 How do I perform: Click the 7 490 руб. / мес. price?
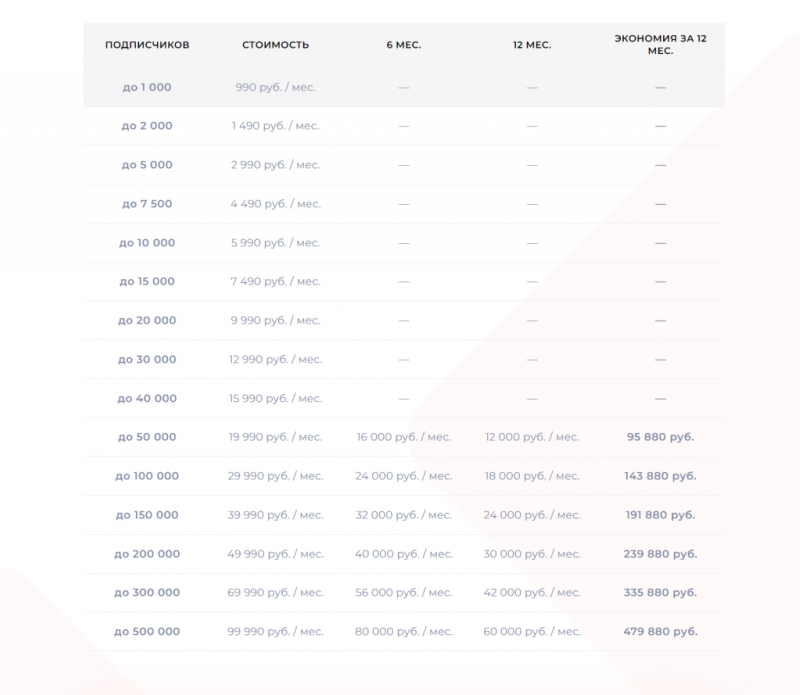coord(276,281)
